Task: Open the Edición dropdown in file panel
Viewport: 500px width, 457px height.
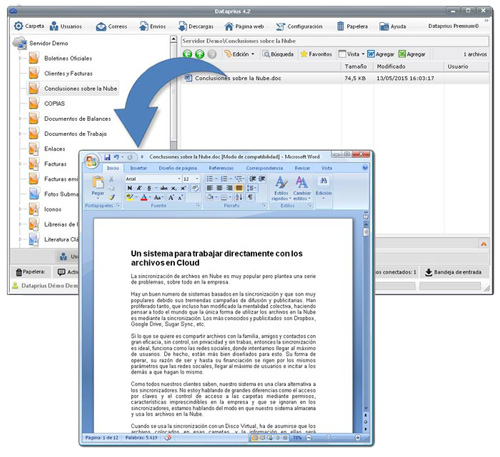Action: pyautogui.click(x=239, y=54)
